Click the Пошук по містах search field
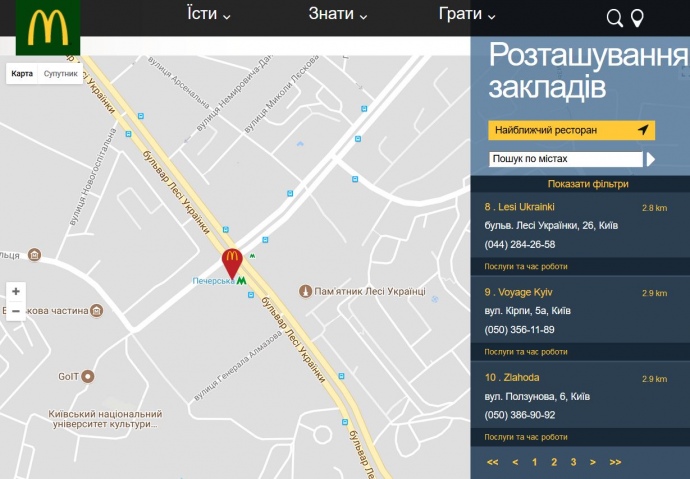The height and width of the screenshot is (479, 690). [x=565, y=159]
